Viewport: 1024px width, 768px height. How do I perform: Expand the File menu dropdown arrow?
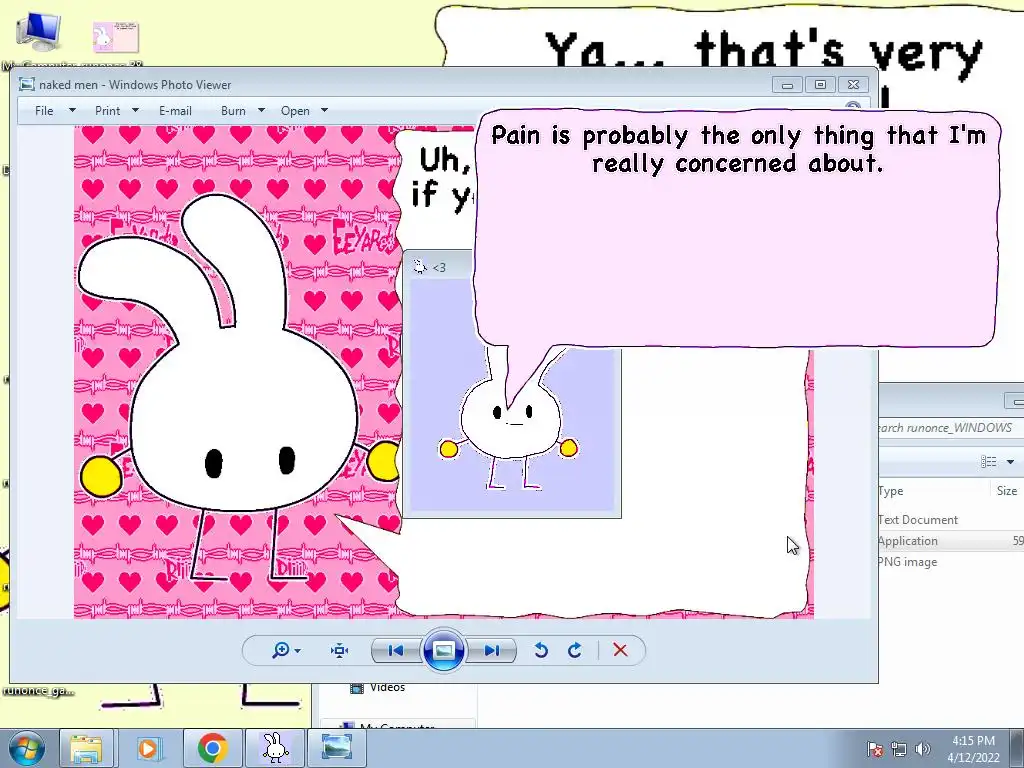pos(72,110)
